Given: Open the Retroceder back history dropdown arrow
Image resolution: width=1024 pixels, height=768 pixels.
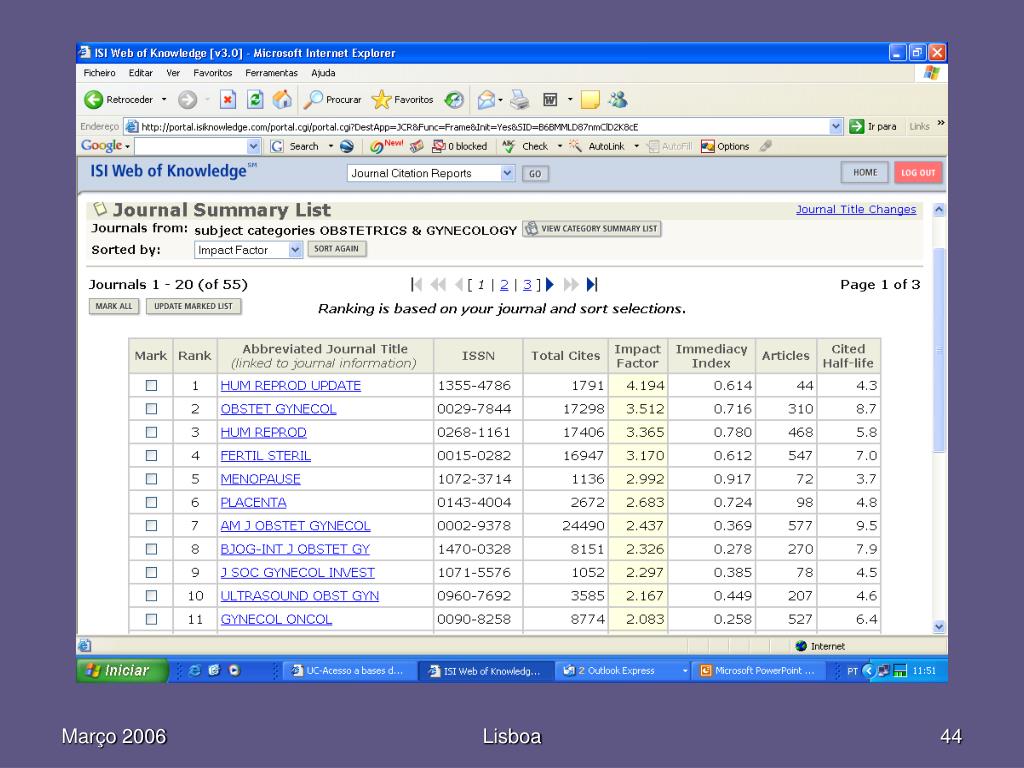Looking at the screenshot, I should [164, 99].
